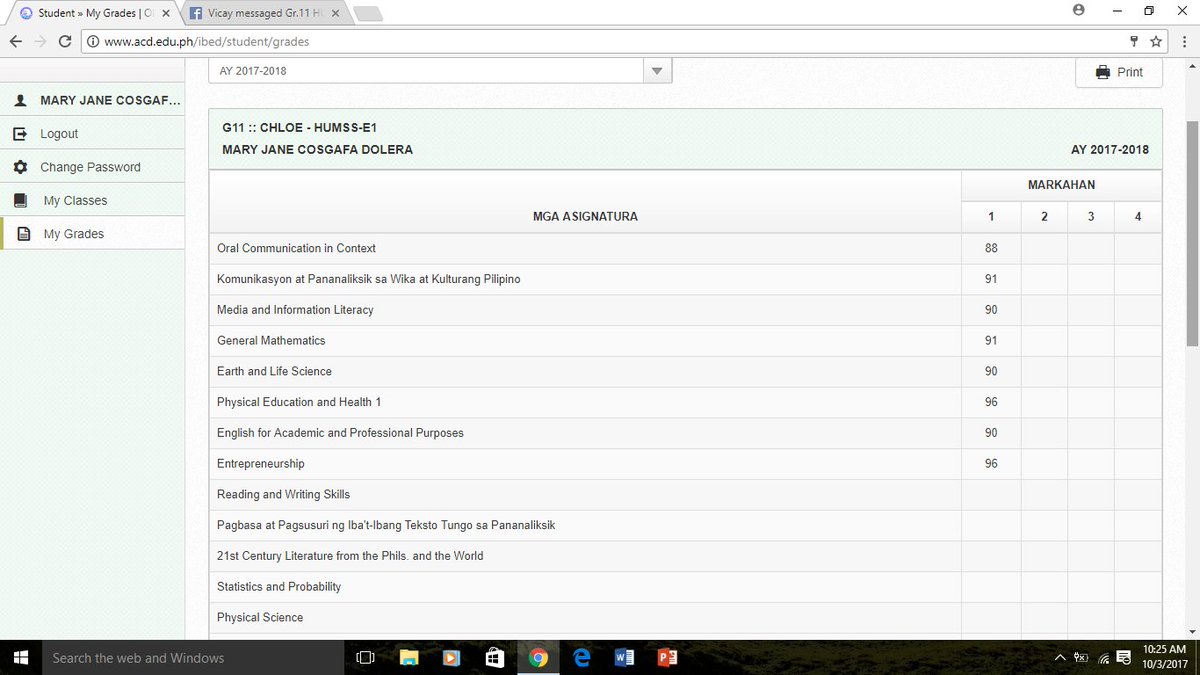Click English for Academic and Professional Purposes
The height and width of the screenshot is (675, 1200).
pyautogui.click(x=340, y=433)
